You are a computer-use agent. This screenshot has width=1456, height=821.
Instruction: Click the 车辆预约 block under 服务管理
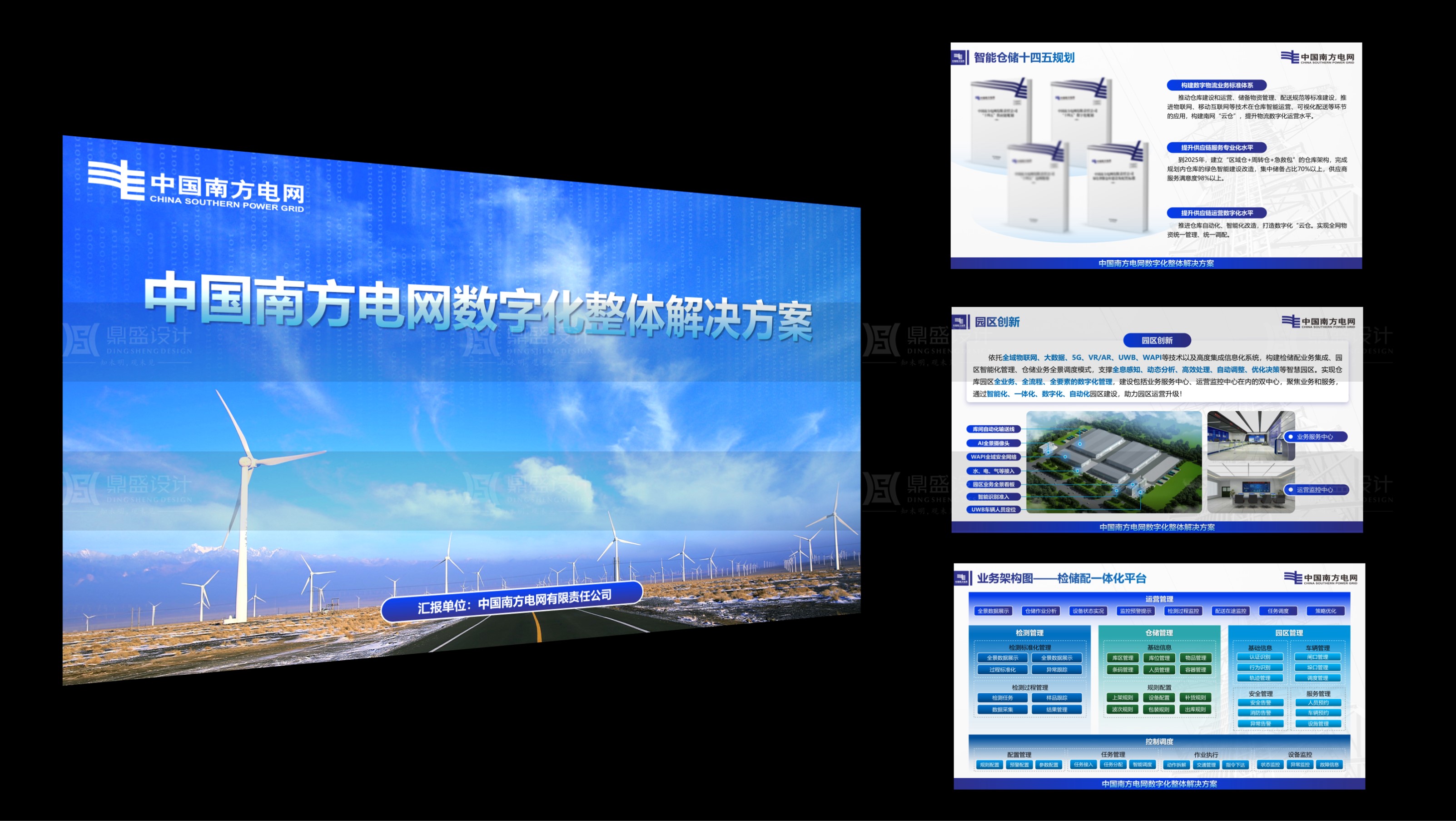tap(1318, 713)
